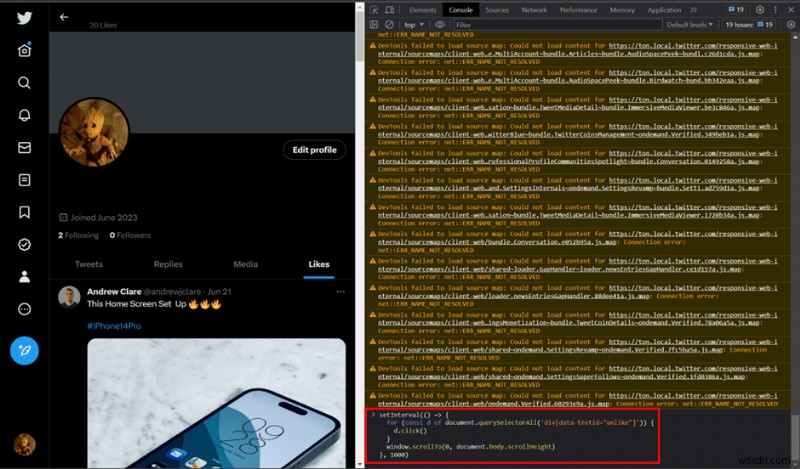800x469 pixels.
Task: Open the 2 Following list
Action: pyautogui.click(x=78, y=235)
